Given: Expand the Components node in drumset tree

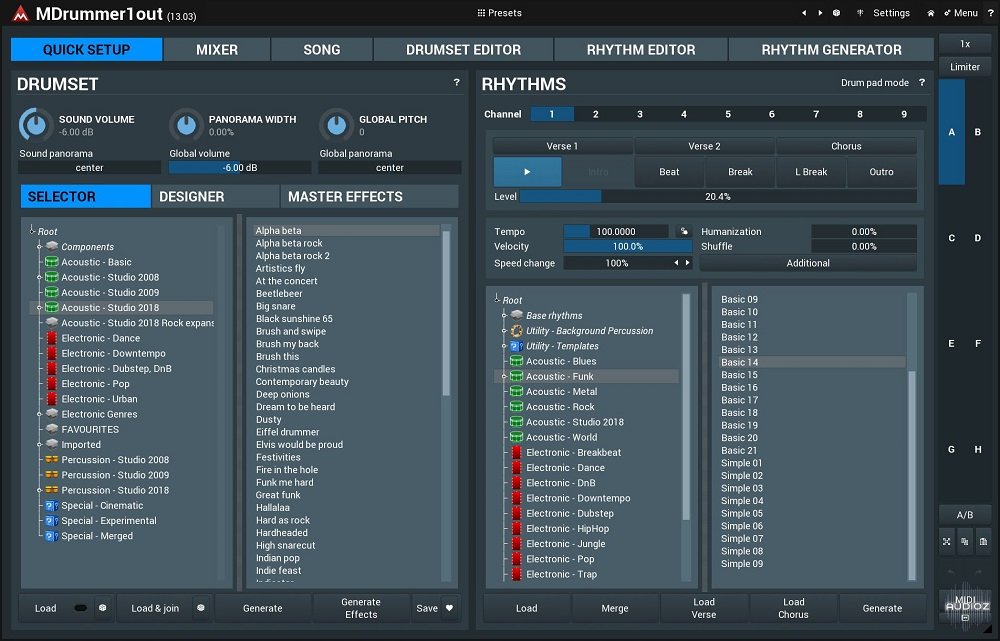Looking at the screenshot, I should pos(40,247).
